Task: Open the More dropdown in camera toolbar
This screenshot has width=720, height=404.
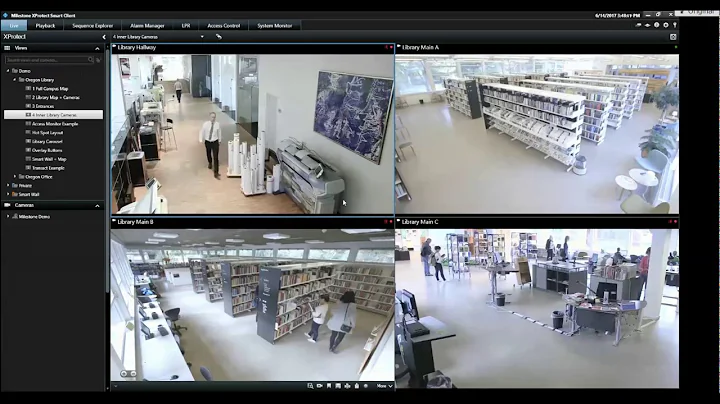Action: pyautogui.click(x=385, y=386)
